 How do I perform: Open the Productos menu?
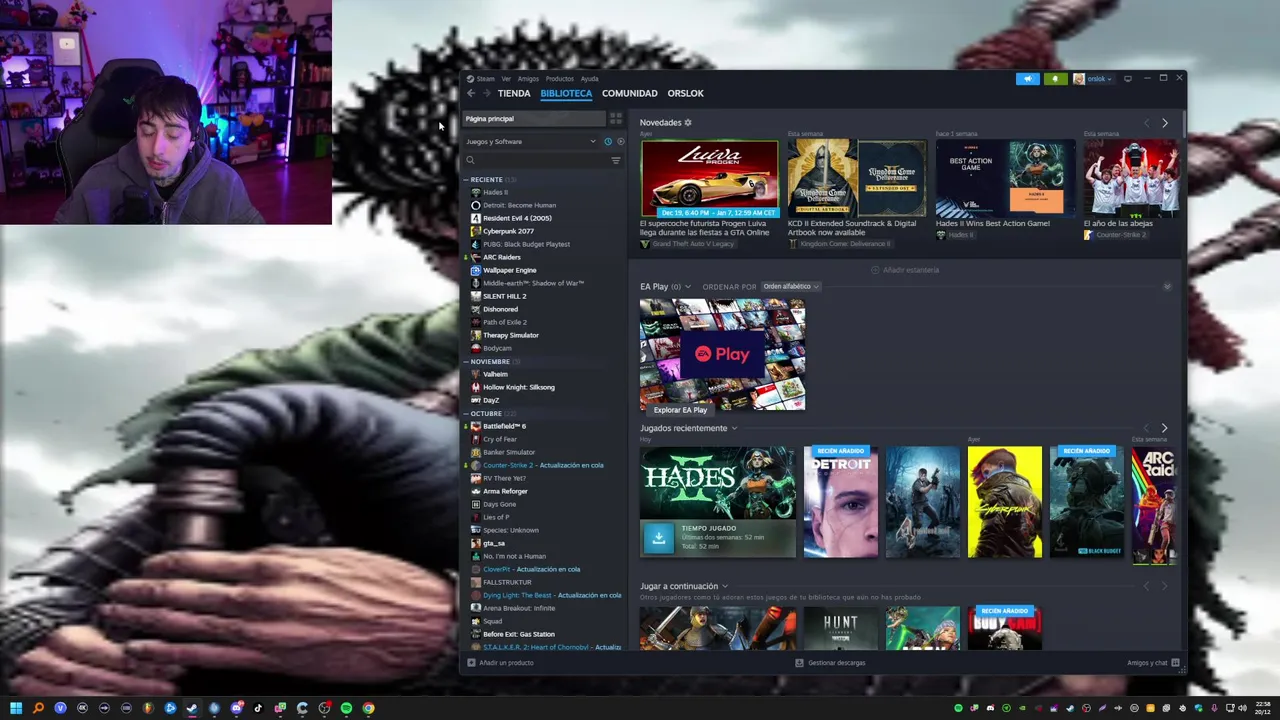tap(560, 79)
